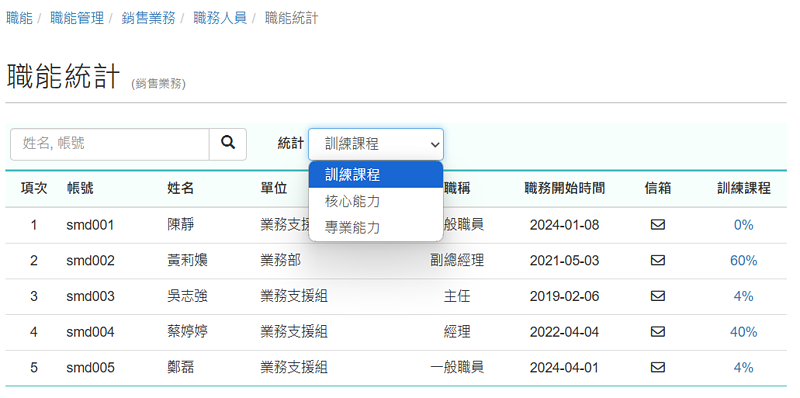Viewport: 800px width, 398px height.
Task: Click the 4% link for smd003
Action: point(743,296)
